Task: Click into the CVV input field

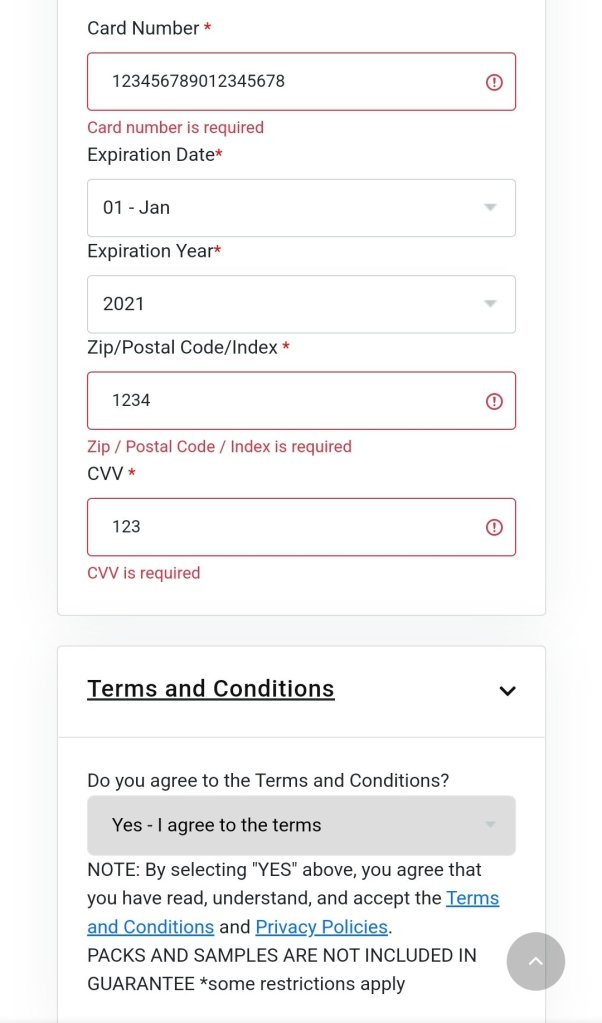Action: (280, 527)
